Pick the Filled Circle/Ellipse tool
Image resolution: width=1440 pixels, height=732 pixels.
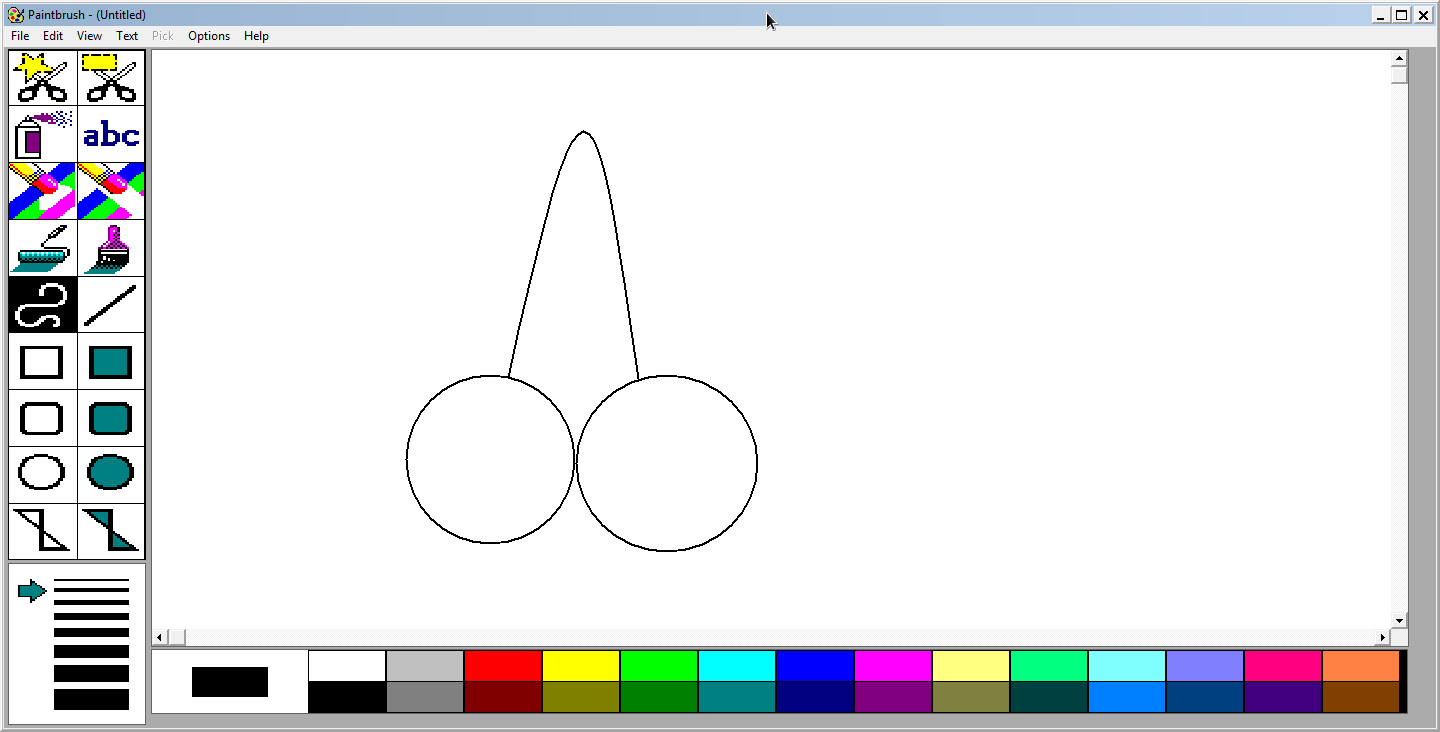pos(111,475)
